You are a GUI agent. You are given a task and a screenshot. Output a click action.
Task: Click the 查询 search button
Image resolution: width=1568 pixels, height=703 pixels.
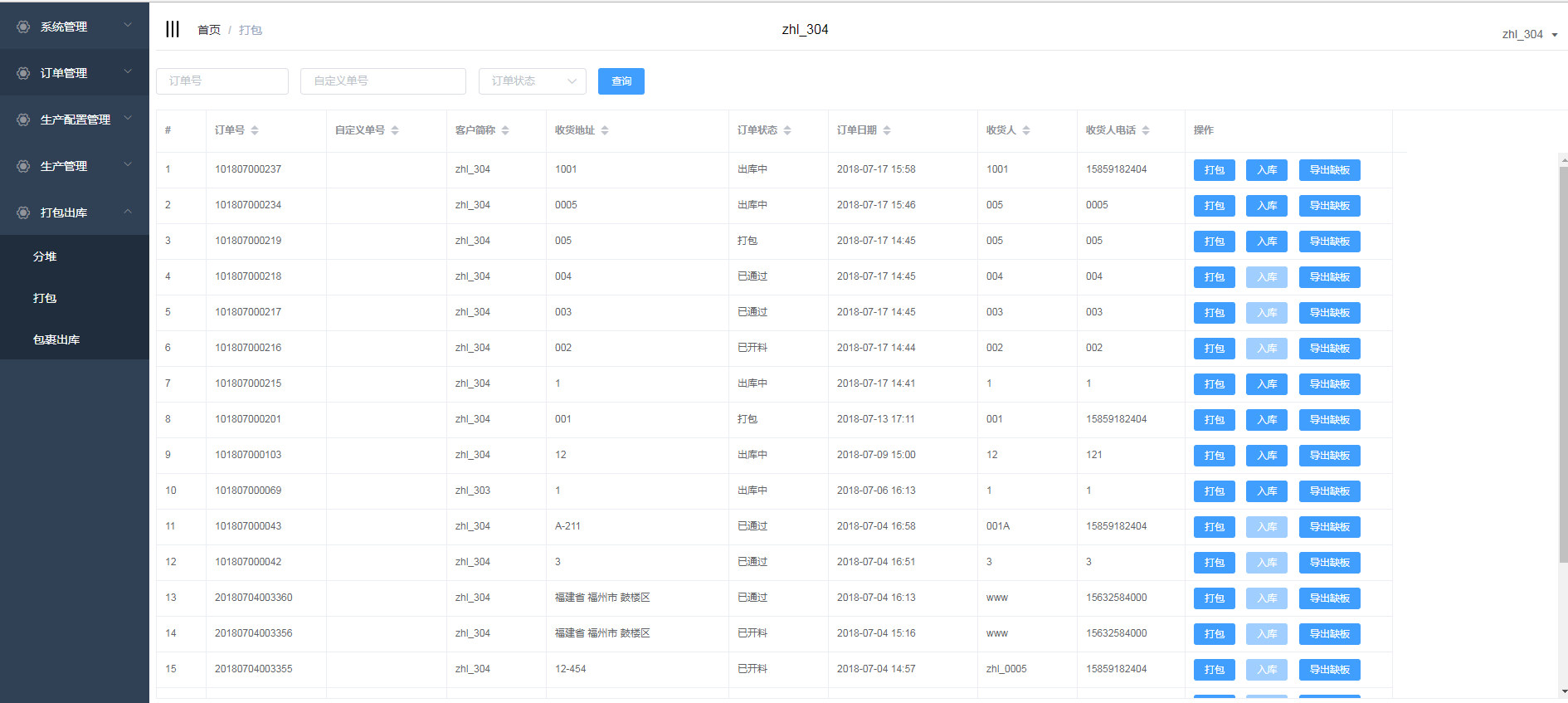click(x=621, y=81)
